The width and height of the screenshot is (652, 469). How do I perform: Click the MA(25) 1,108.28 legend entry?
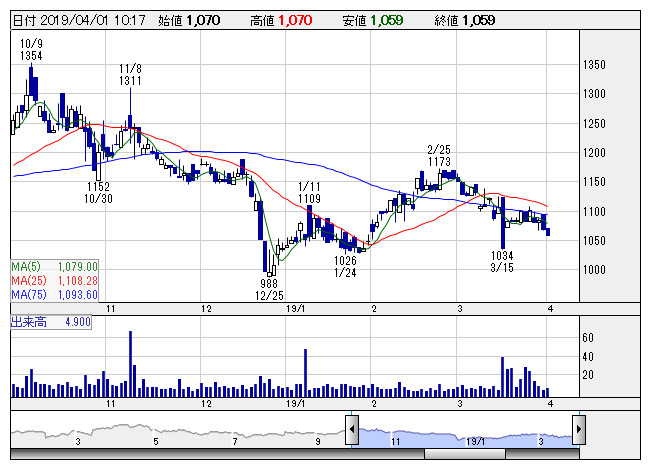click(54, 281)
